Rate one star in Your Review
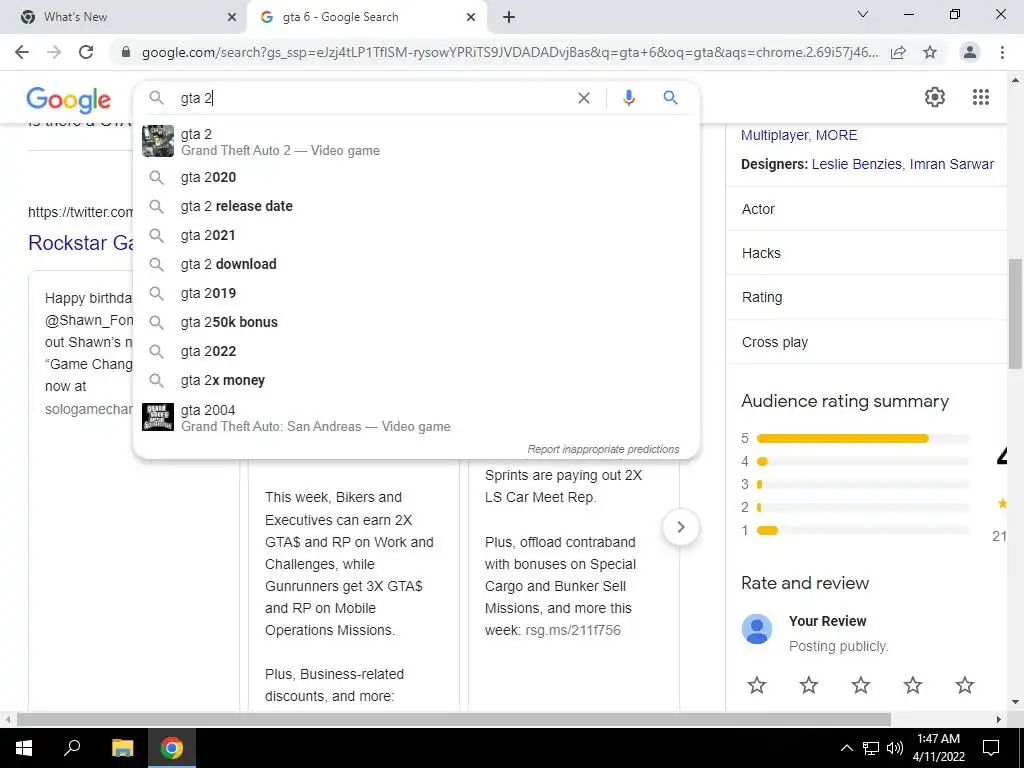 (x=757, y=685)
